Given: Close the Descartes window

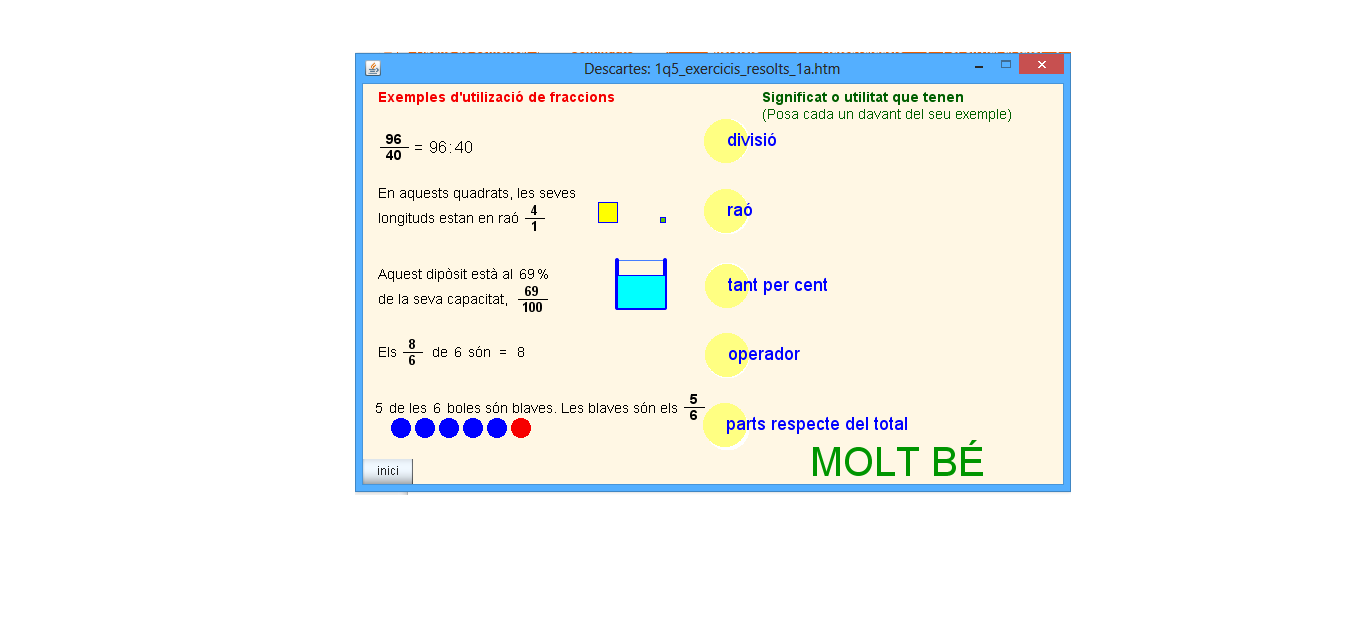Looking at the screenshot, I should pyautogui.click(x=1041, y=64).
